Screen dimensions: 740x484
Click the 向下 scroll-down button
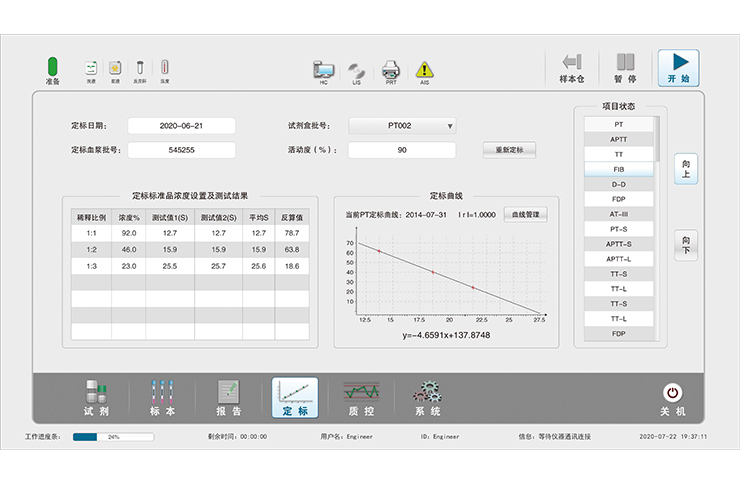686,245
